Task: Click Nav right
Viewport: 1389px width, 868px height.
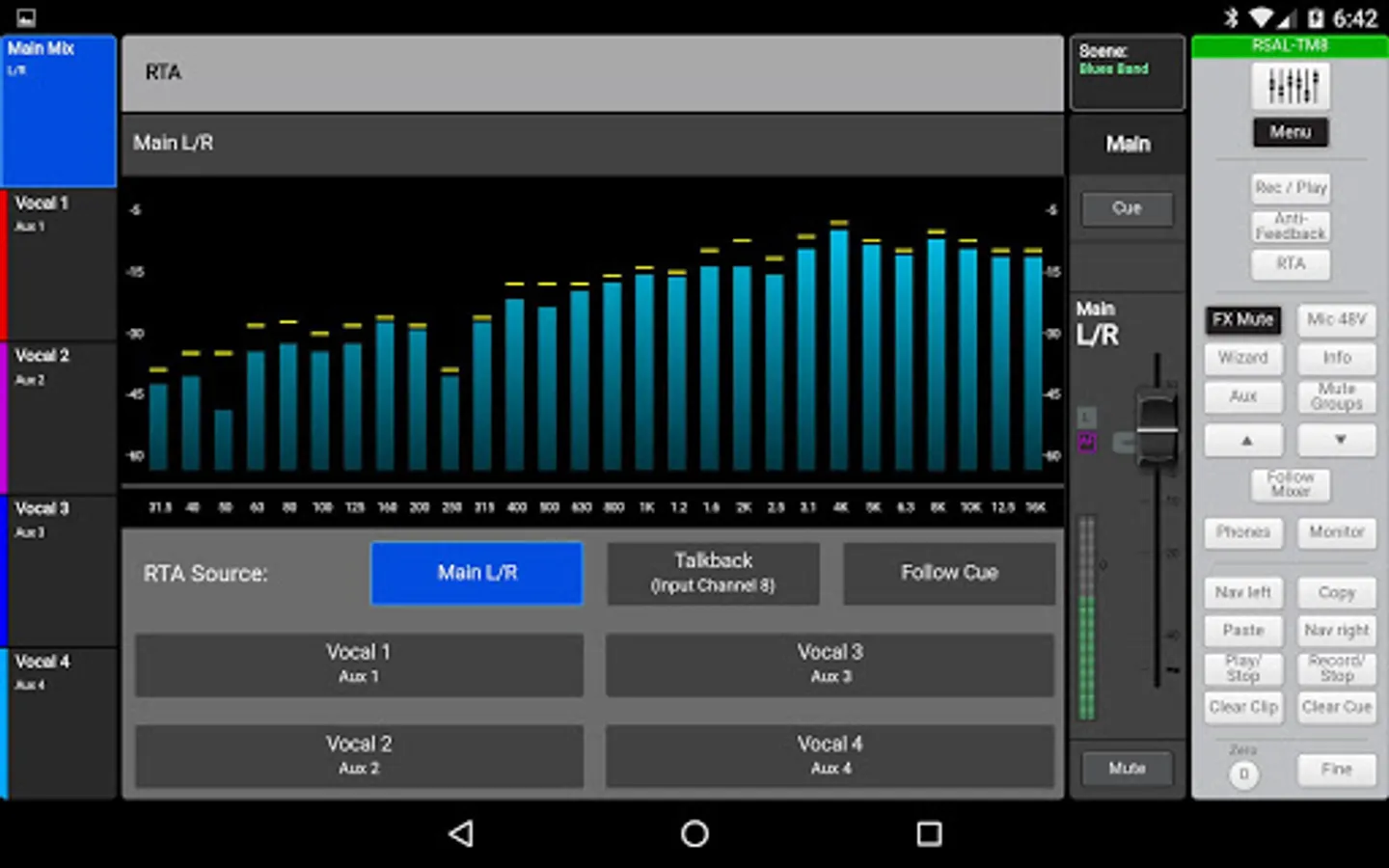Action: 1337,631
